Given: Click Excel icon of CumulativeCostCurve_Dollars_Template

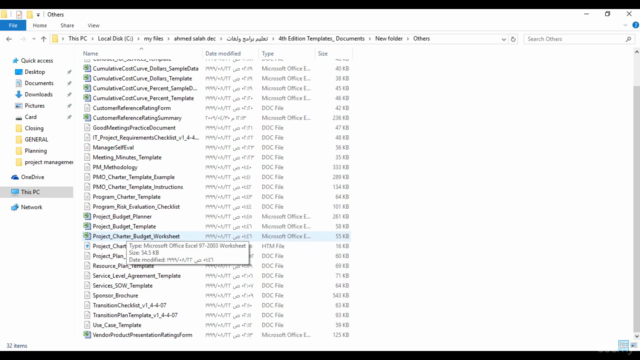Looking at the screenshot, I should 87,78.
